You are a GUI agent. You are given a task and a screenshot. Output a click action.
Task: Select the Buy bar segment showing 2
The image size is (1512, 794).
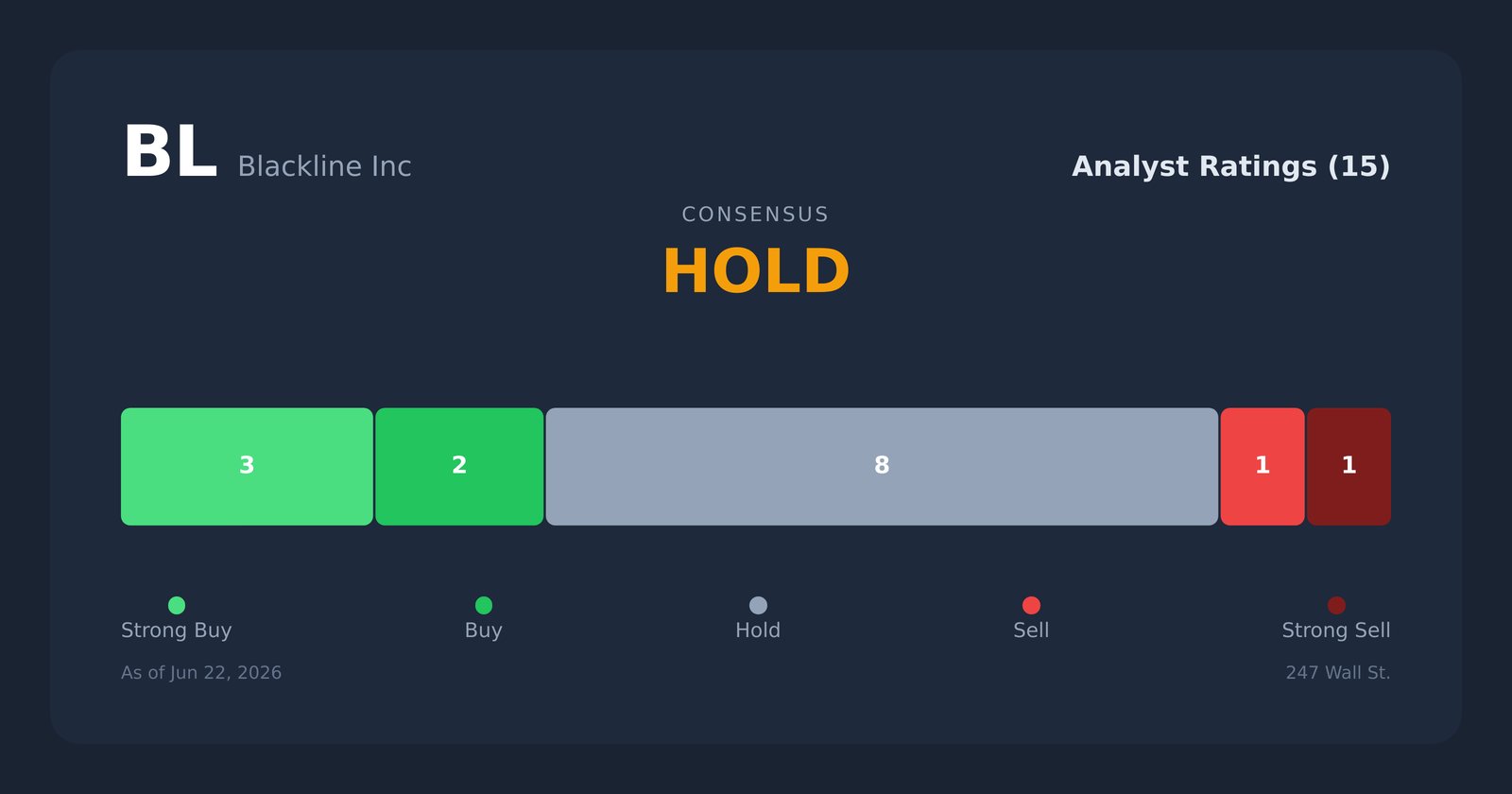459,467
